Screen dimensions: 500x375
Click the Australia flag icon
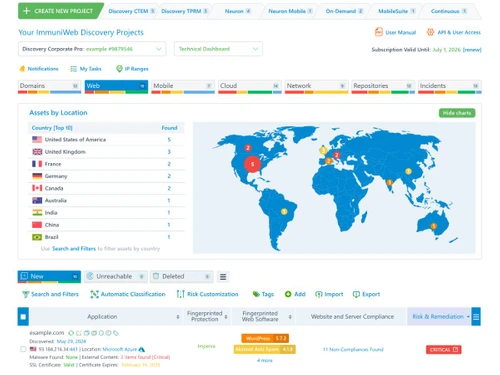37,200
